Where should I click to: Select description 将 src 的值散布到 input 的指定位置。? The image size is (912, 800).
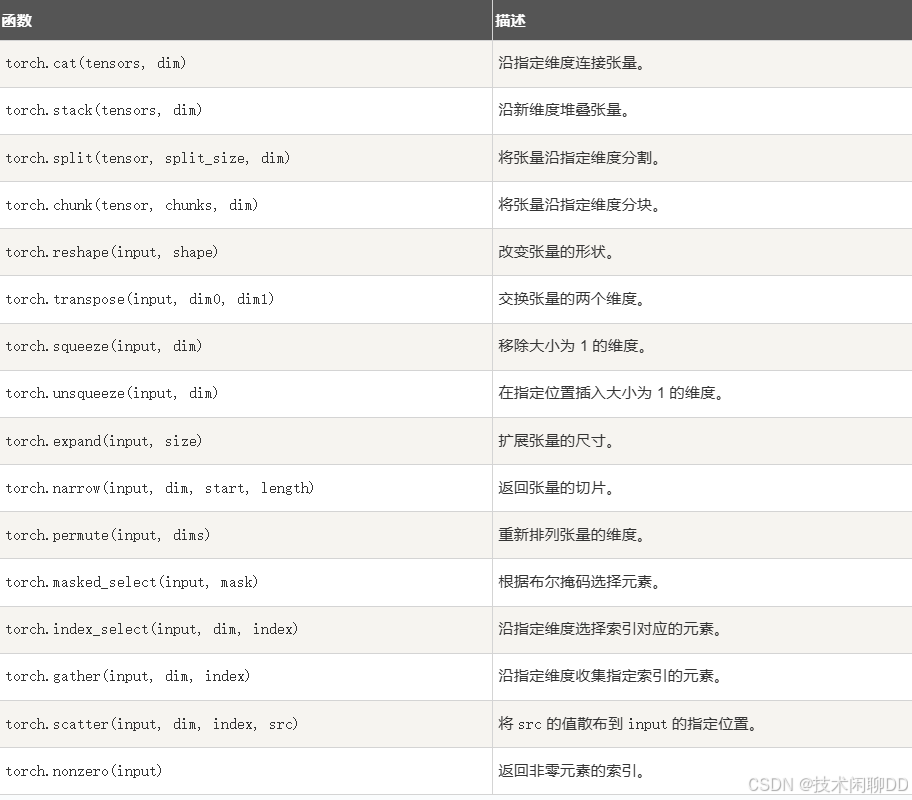627,724
